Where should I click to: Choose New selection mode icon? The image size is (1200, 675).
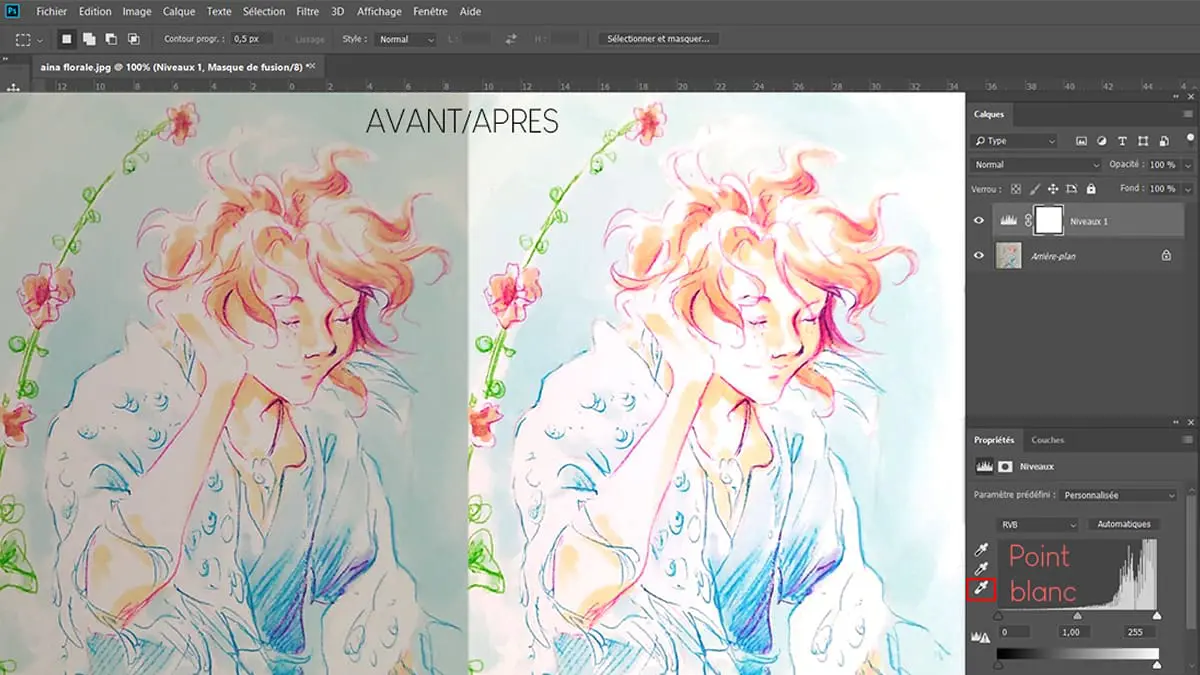pyautogui.click(x=68, y=39)
